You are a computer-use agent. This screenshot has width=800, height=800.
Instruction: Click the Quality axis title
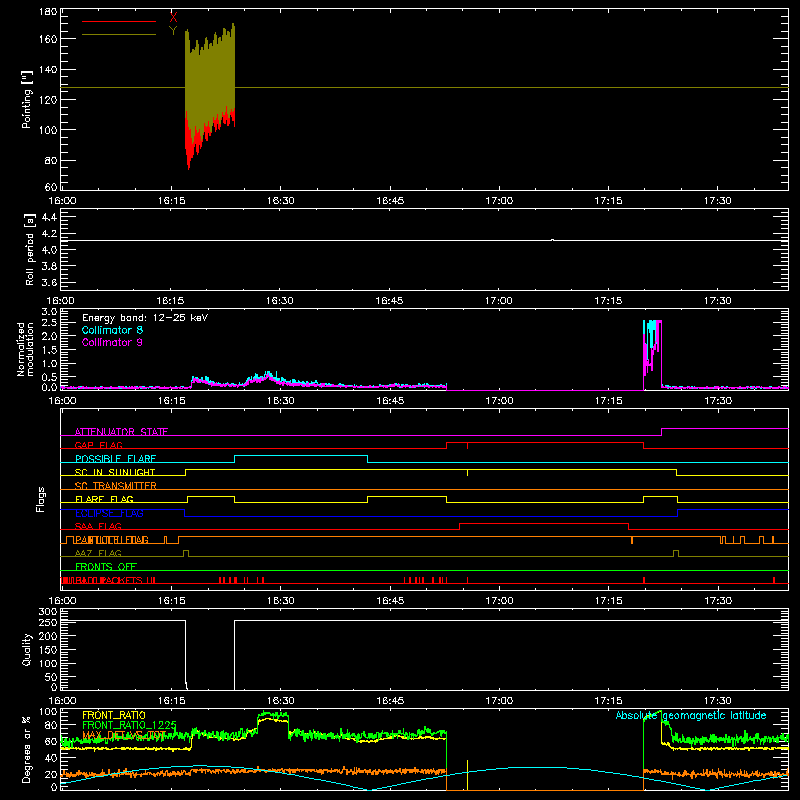[27, 649]
